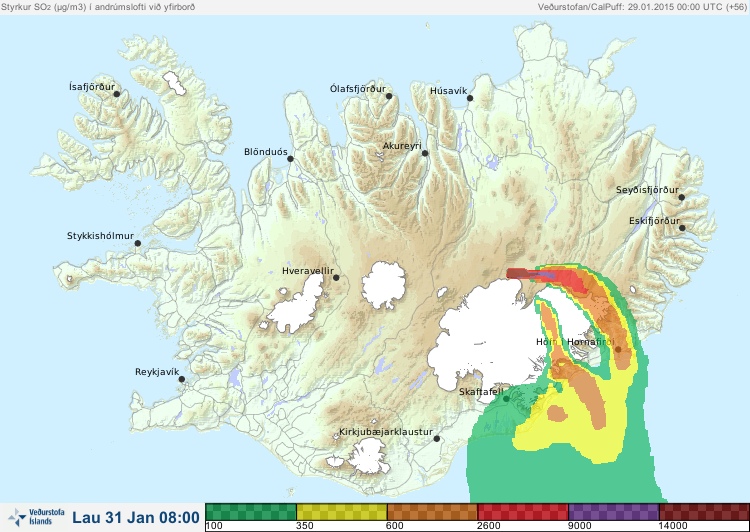Select the Akureyri town marker
Viewport: 750px width, 532px height.
(x=425, y=153)
